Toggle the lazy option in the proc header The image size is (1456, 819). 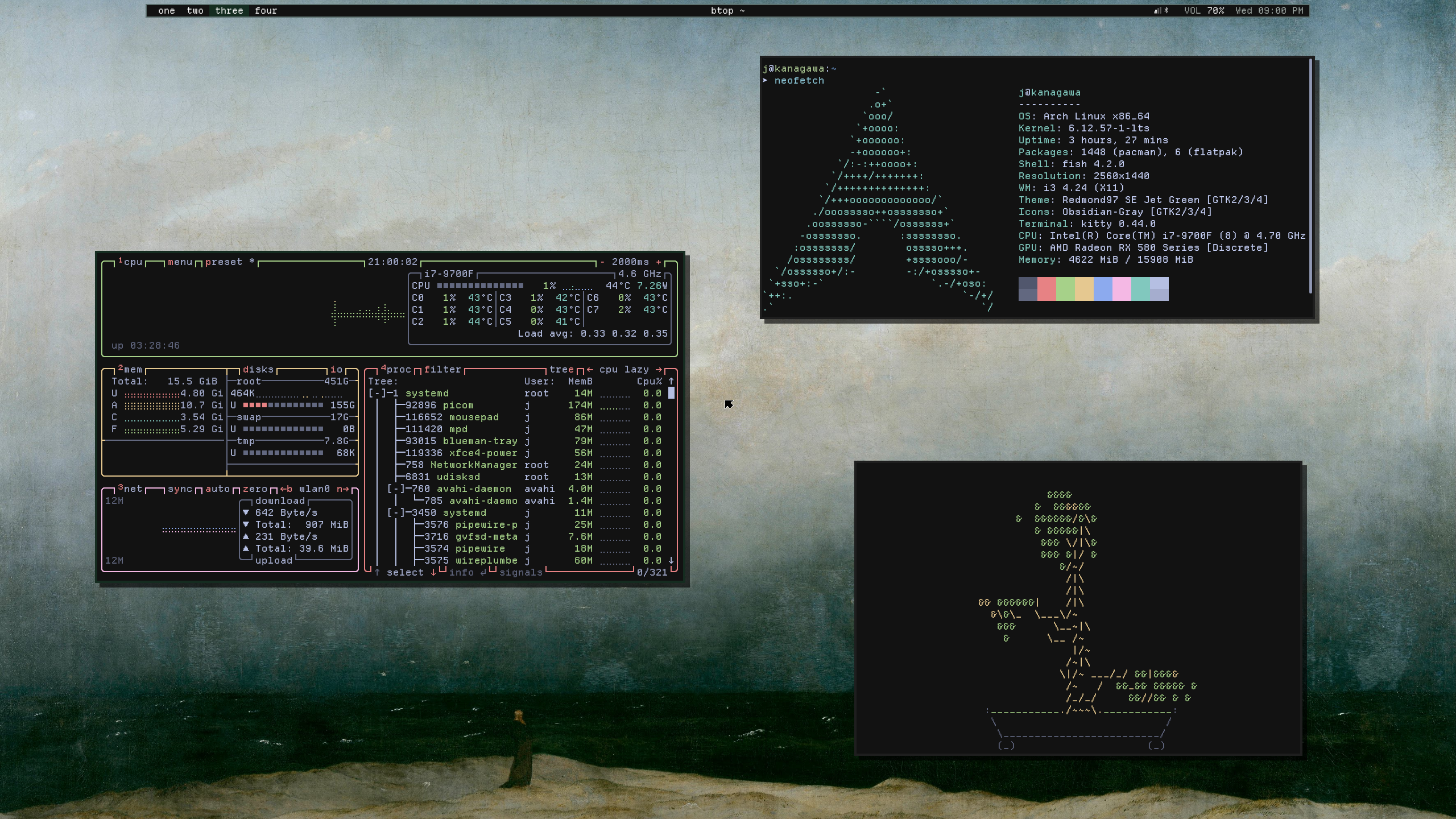pyautogui.click(x=636, y=370)
